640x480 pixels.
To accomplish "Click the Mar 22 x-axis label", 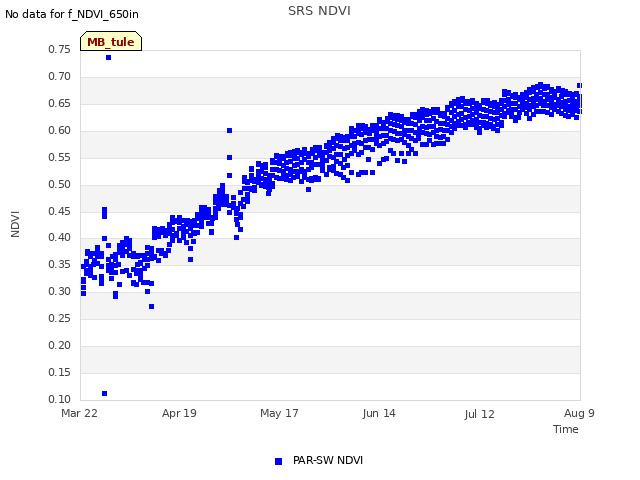I will (79, 413).
